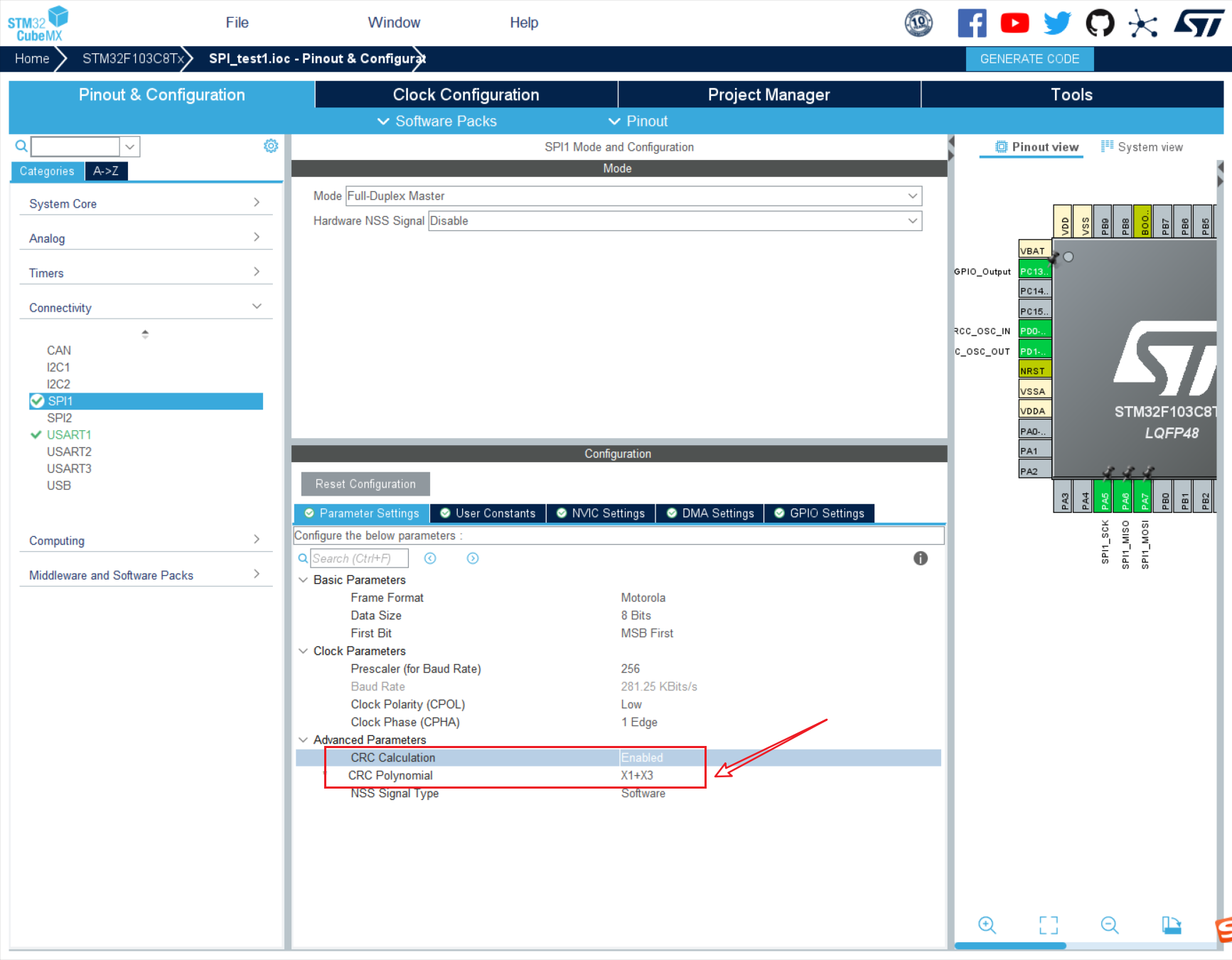Open the User Constants tab
Image resolution: width=1232 pixels, height=960 pixels.
coord(488,513)
